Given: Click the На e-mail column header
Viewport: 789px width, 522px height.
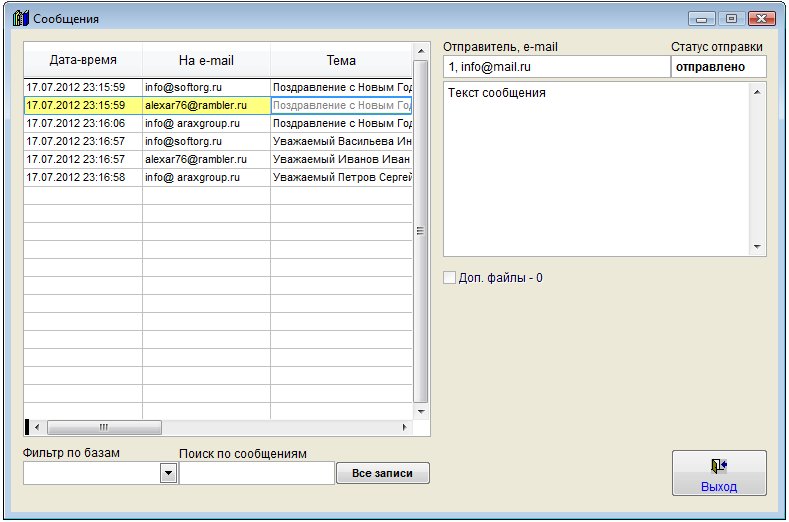Looking at the screenshot, I should click(x=206, y=60).
